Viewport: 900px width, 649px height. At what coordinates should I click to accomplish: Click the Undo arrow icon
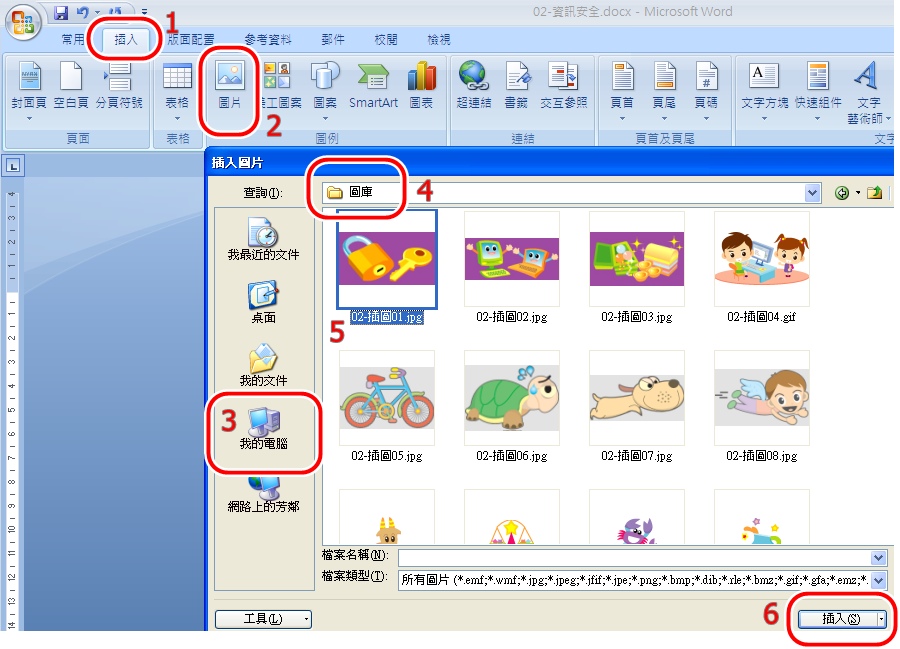83,12
